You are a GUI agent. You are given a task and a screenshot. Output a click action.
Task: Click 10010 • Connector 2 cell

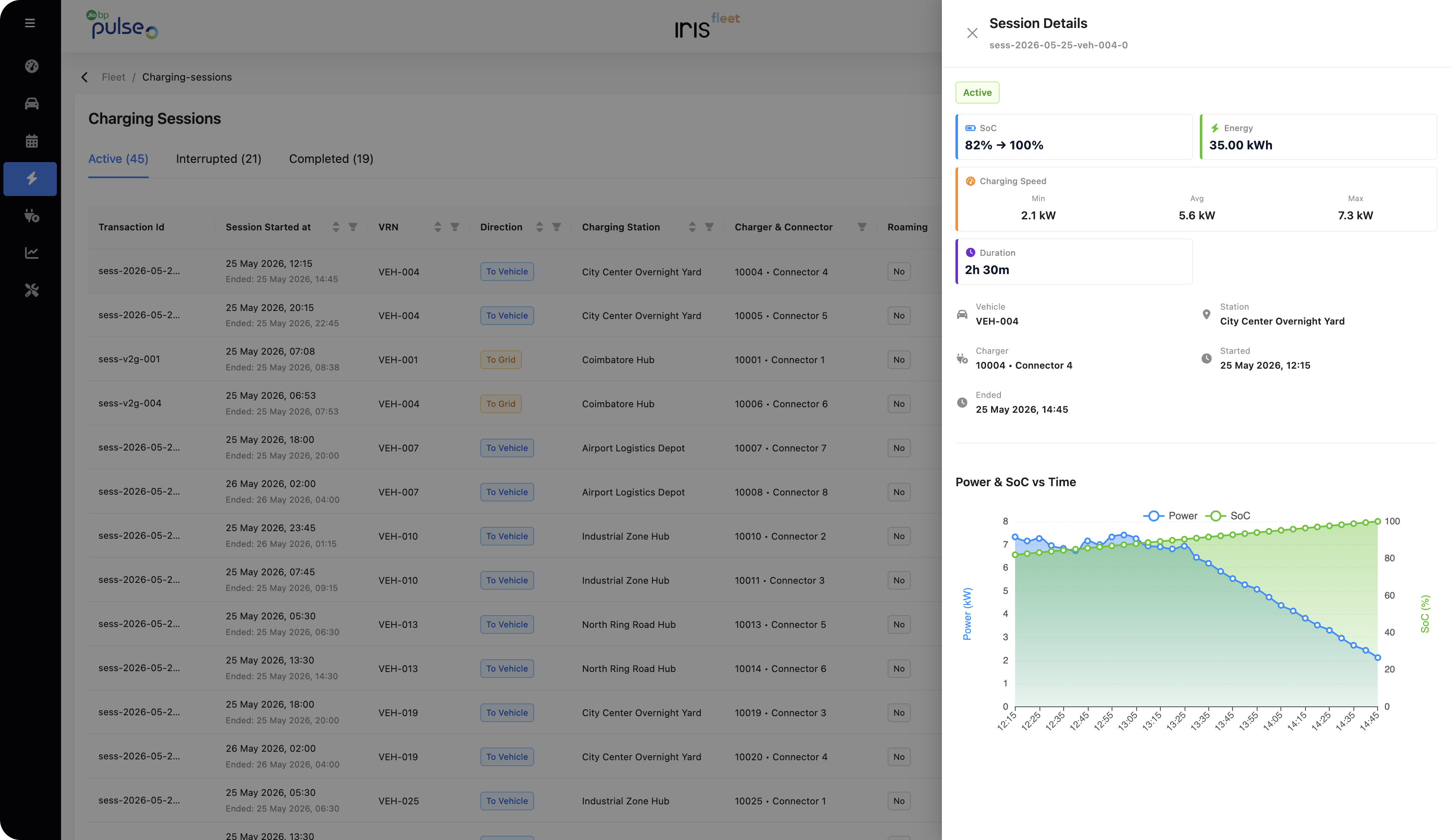coord(780,536)
